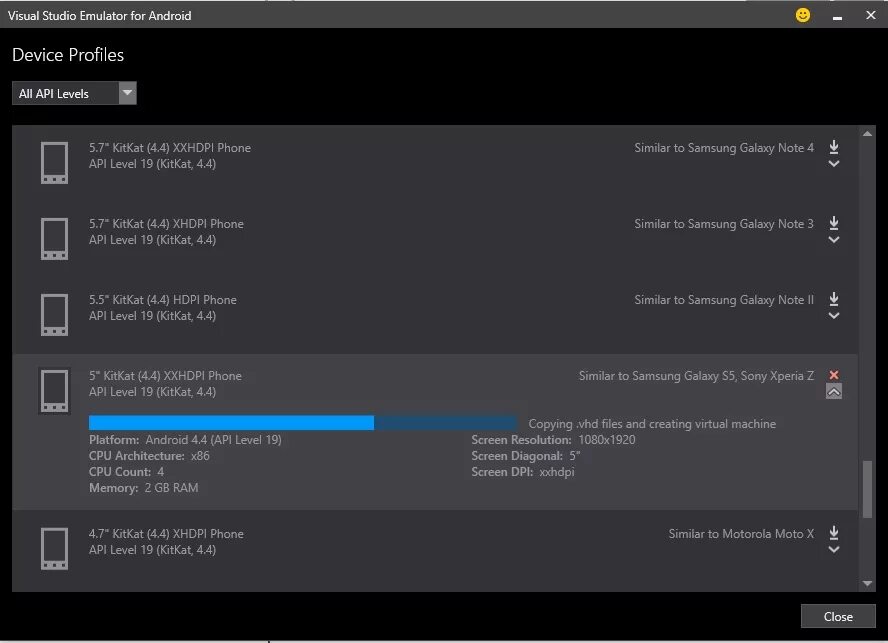Click 'Similar to Samsung Galaxy Note 3' text
888x643 pixels.
[724, 224]
